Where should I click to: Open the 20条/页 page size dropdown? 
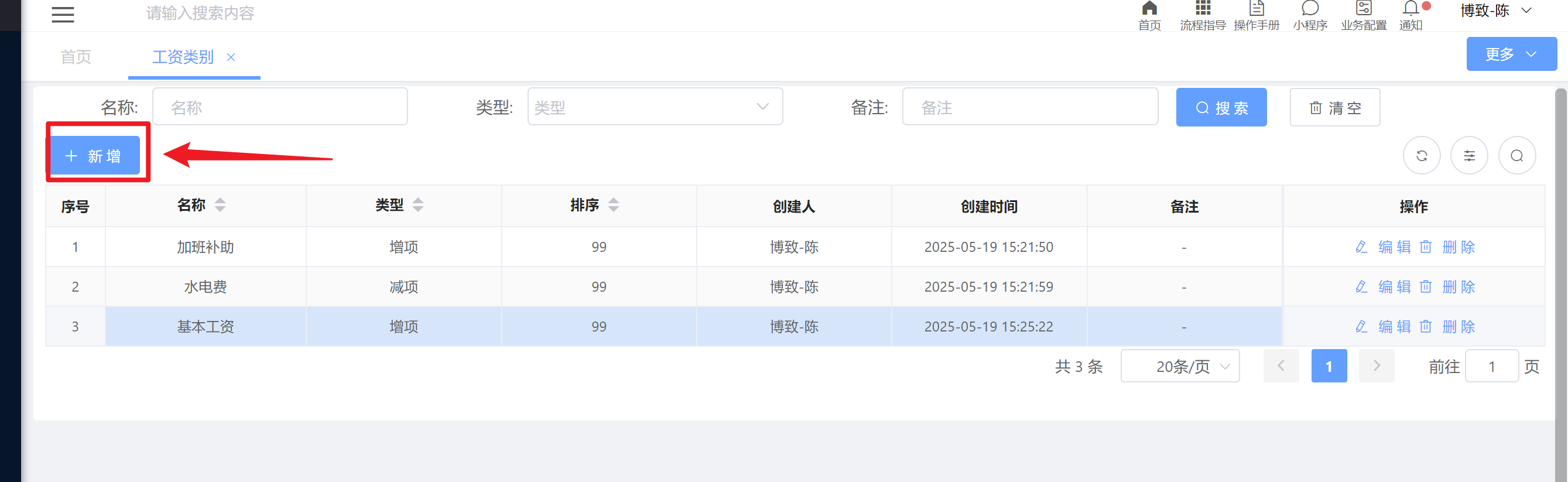(1180, 366)
